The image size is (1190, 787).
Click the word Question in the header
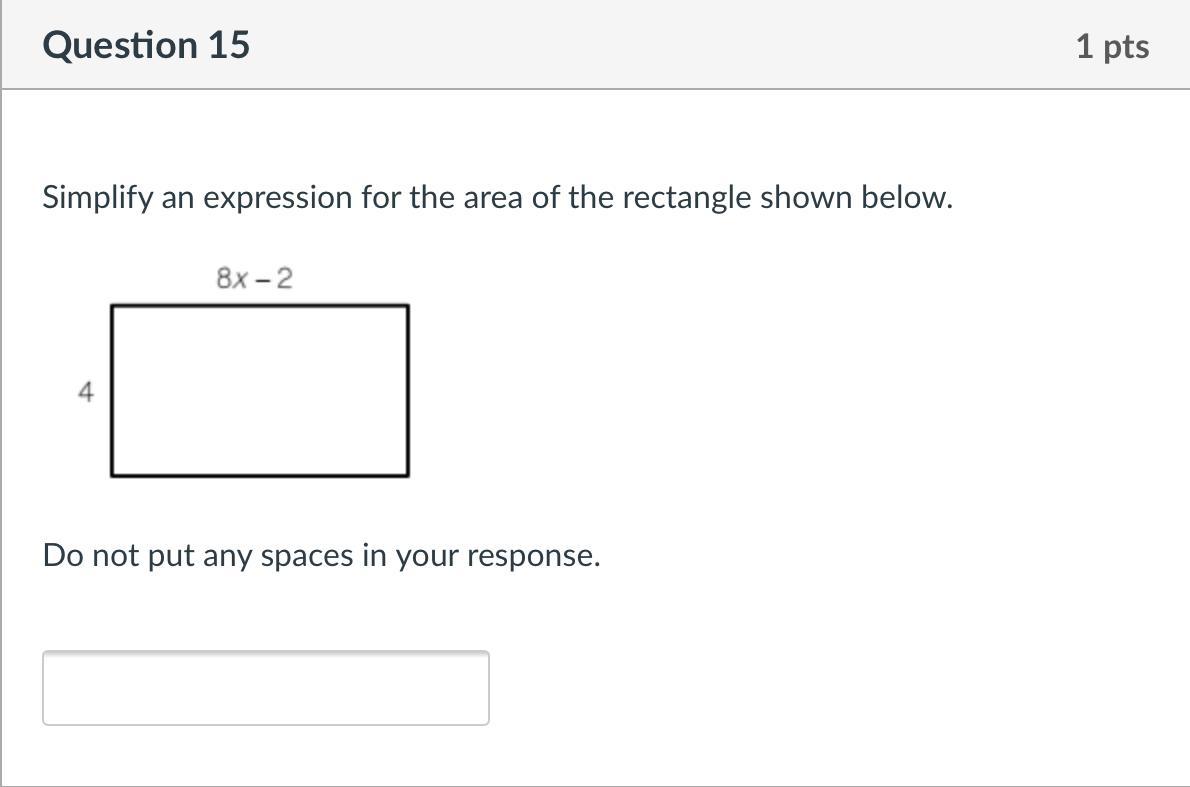(120, 45)
